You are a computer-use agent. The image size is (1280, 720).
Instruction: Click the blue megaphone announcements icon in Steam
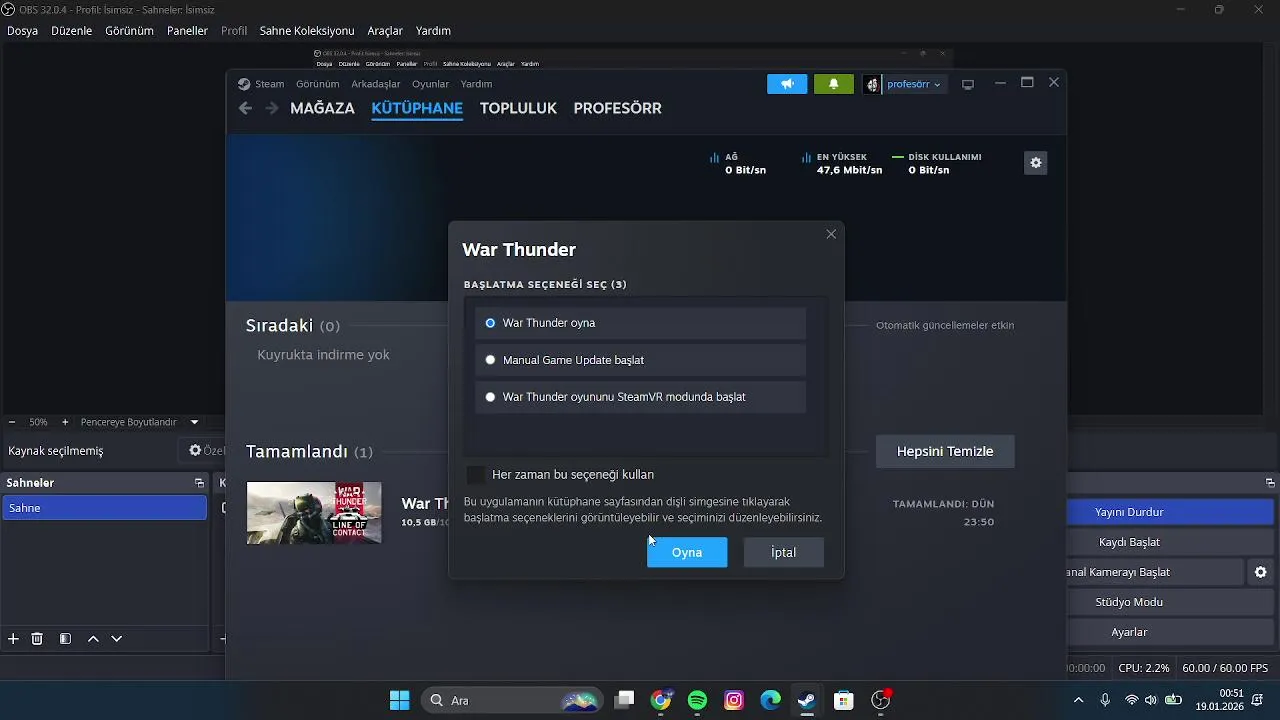(787, 84)
